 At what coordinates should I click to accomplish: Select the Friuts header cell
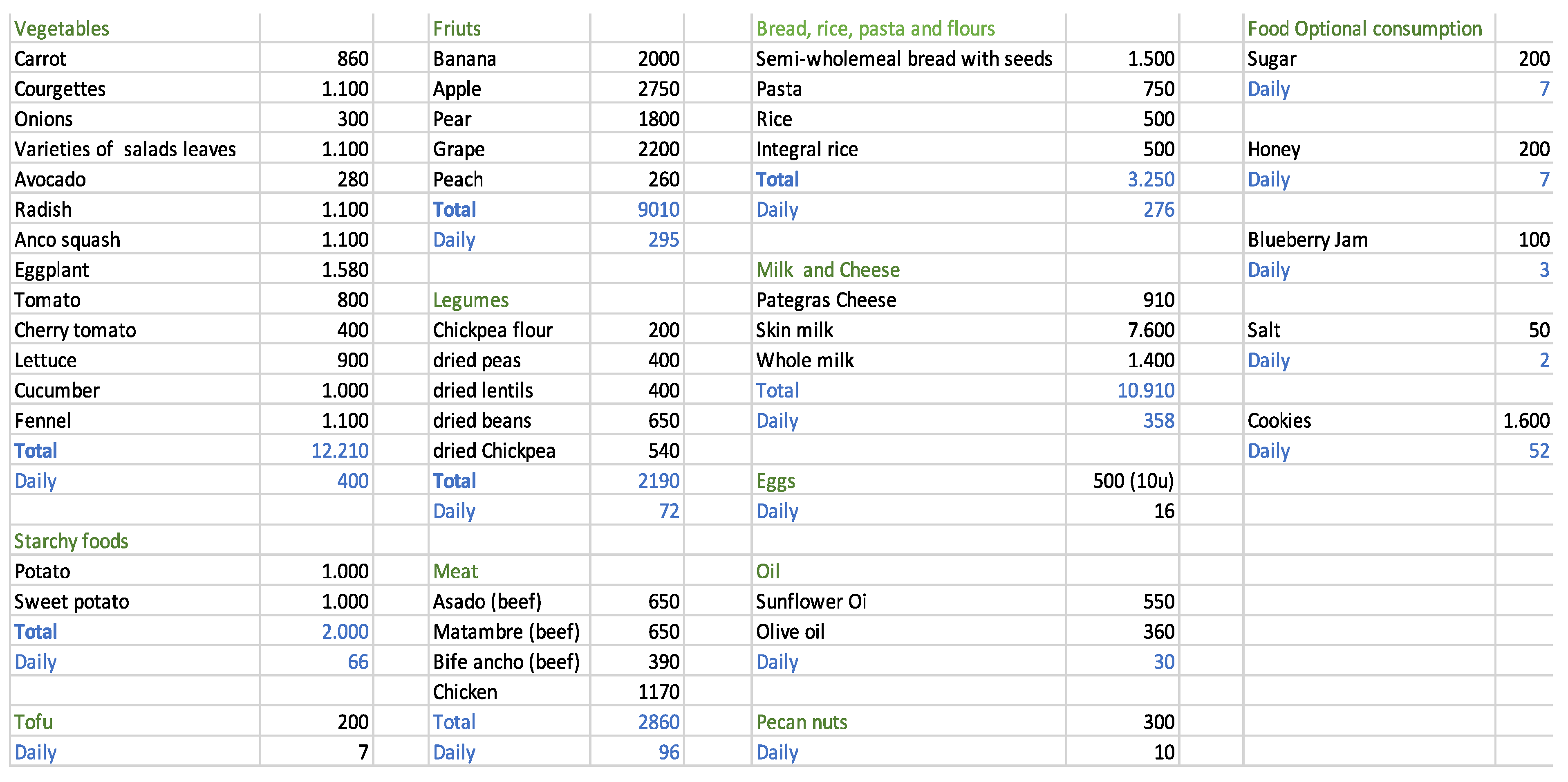(457, 29)
